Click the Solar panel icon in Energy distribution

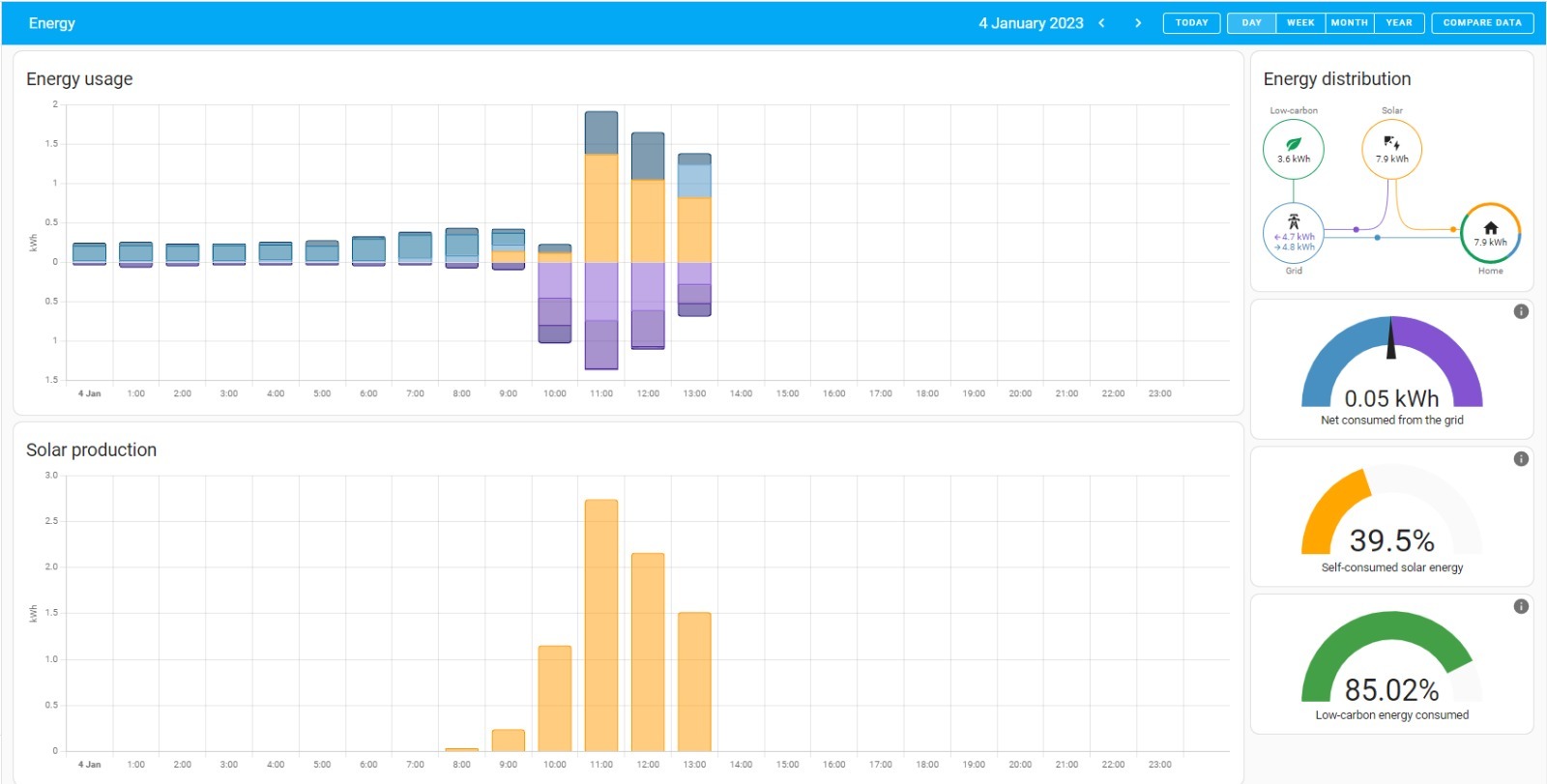pos(1391,143)
